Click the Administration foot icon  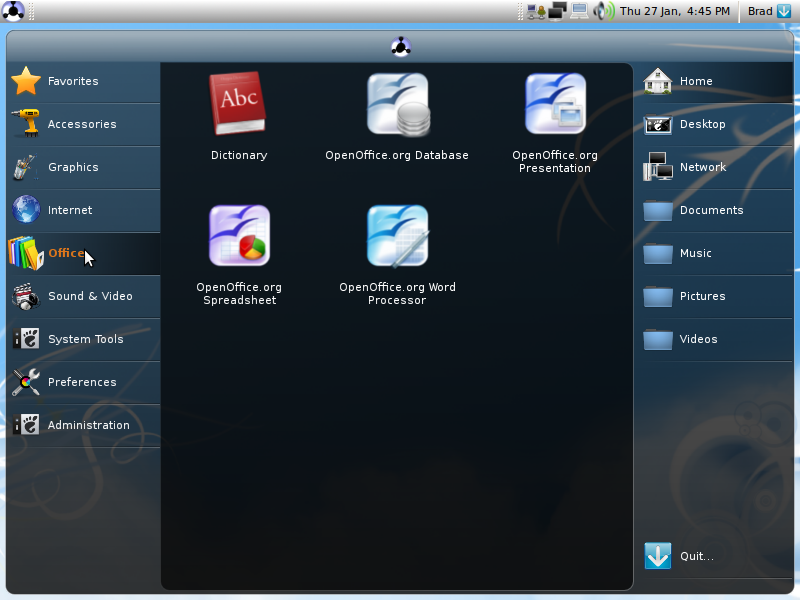point(26,424)
